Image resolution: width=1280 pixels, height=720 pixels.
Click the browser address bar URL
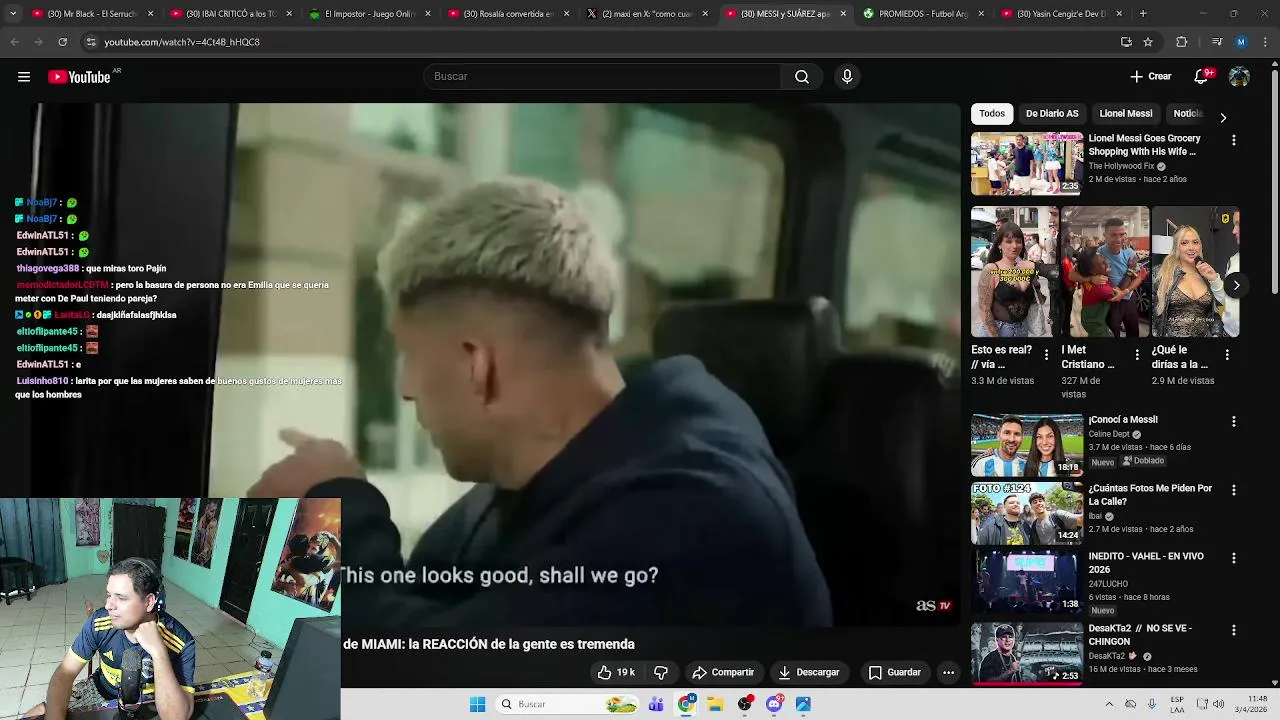coord(182,42)
